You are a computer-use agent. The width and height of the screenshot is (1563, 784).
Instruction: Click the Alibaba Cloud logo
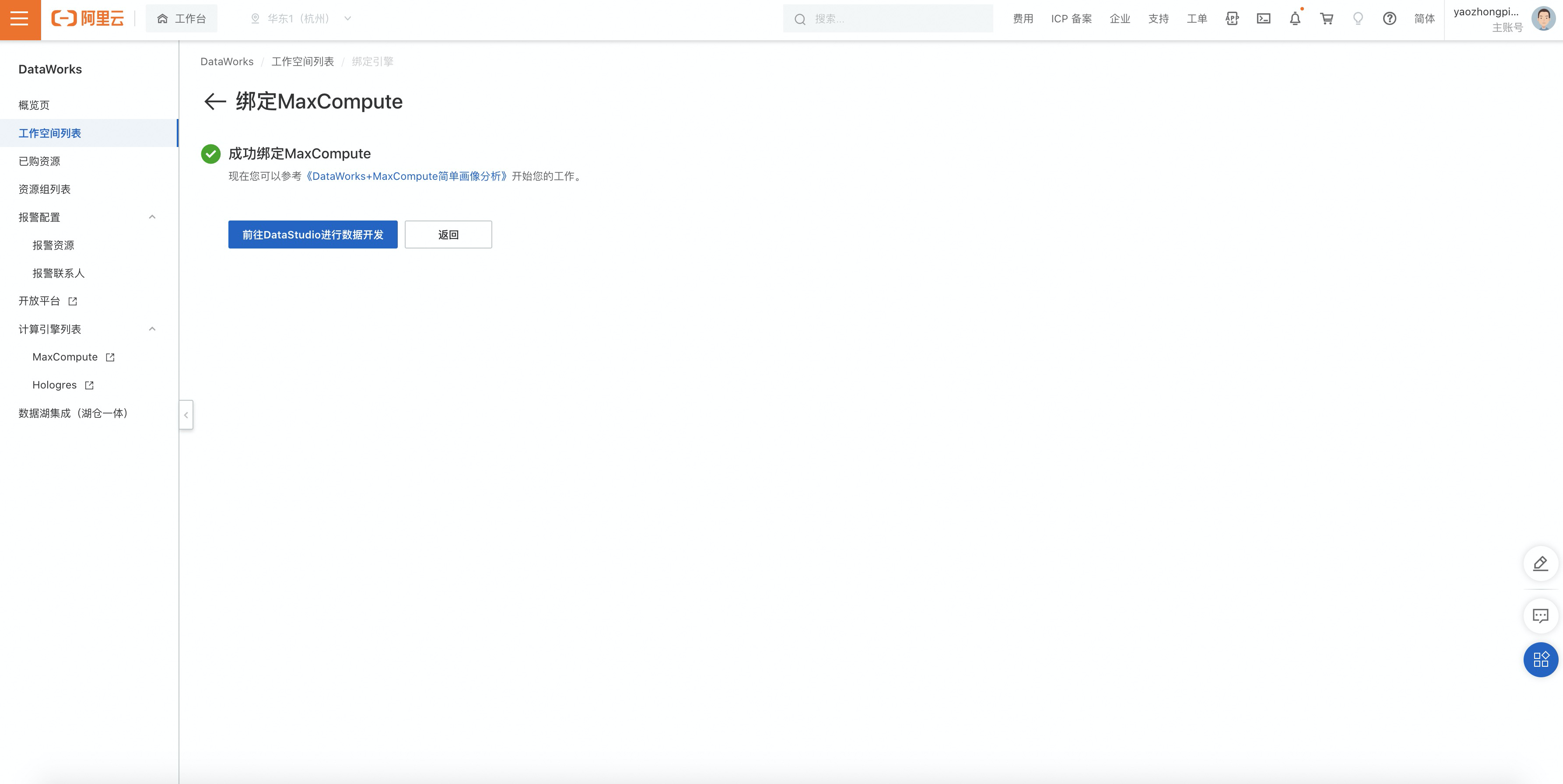88,19
